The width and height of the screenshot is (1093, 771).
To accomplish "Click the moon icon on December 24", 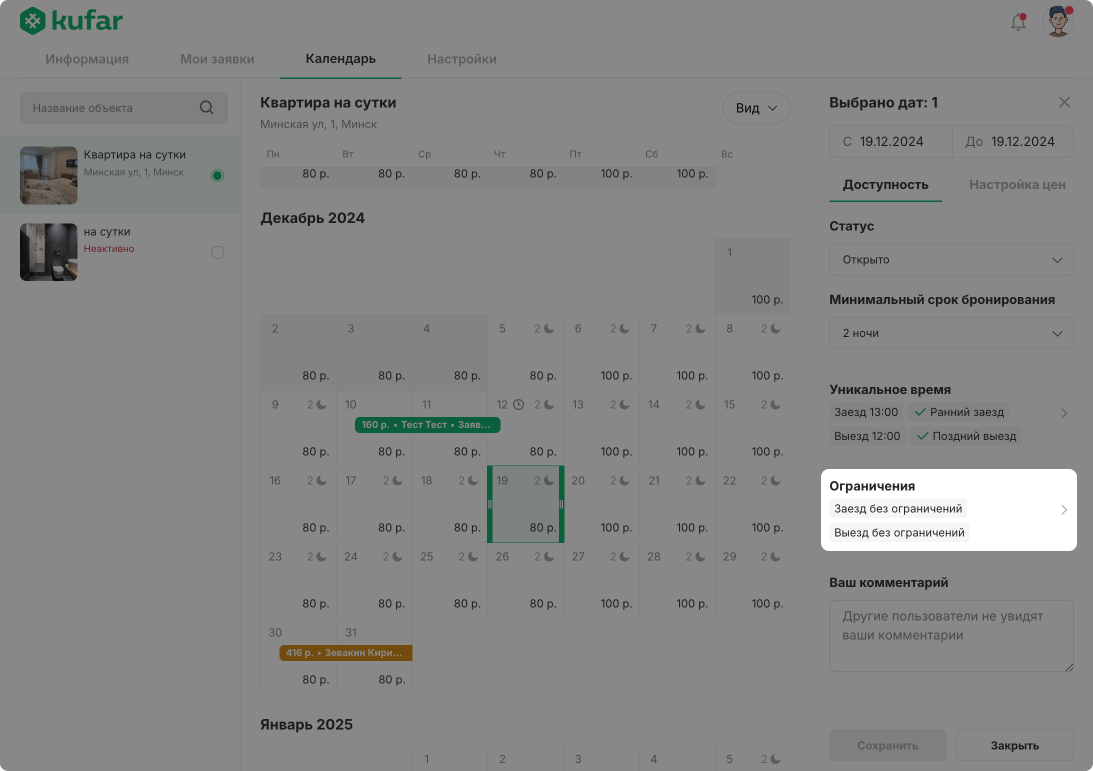I will coord(397,556).
